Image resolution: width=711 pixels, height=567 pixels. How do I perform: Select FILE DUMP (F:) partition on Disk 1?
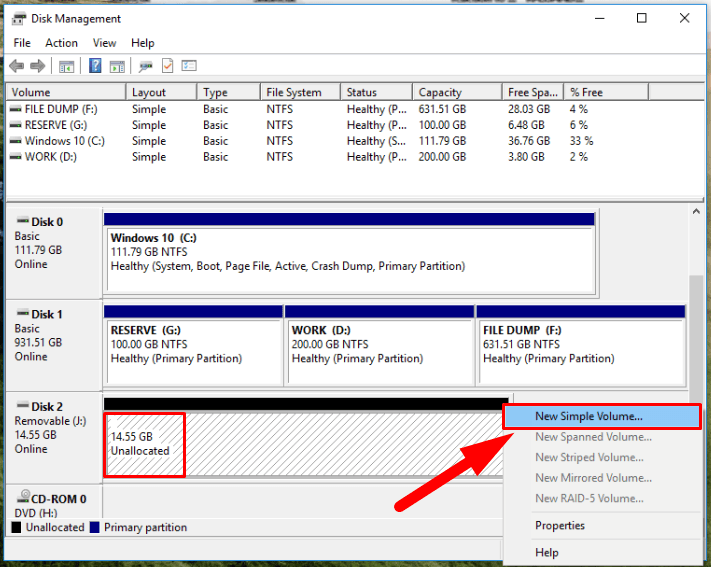coord(581,346)
